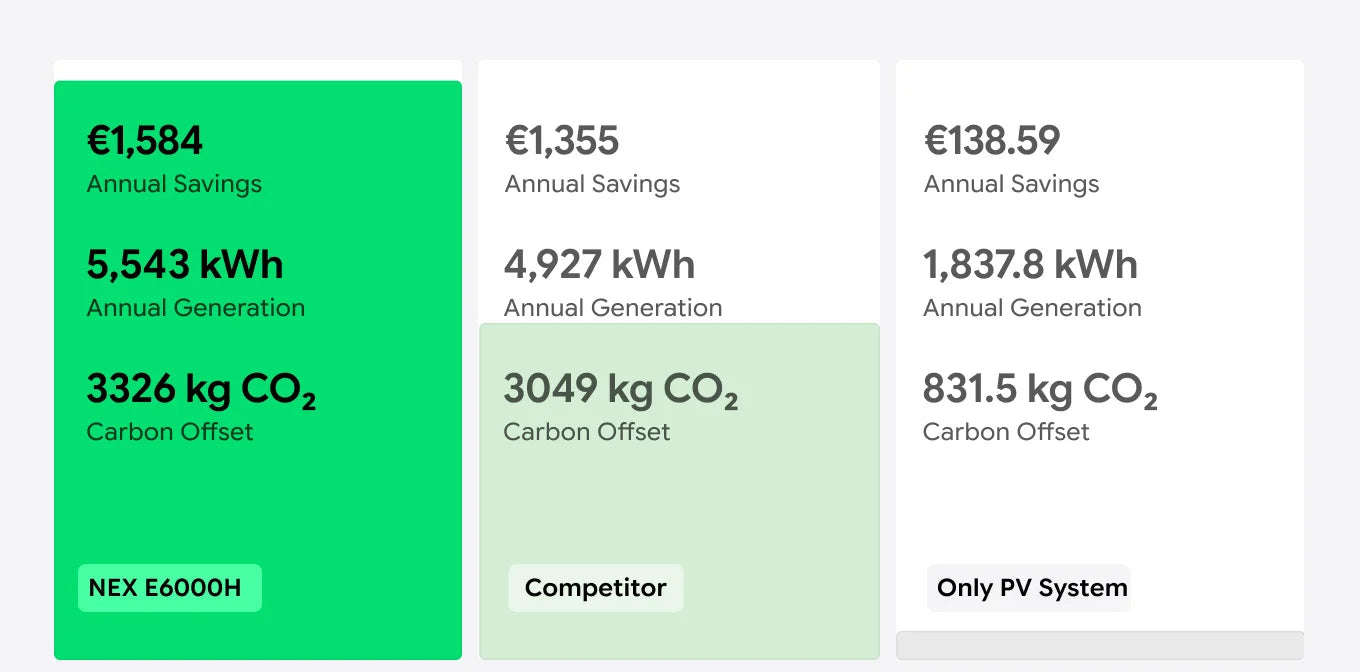Select the €138.59 annual savings value
The width and height of the screenshot is (1360, 672).
(x=992, y=141)
